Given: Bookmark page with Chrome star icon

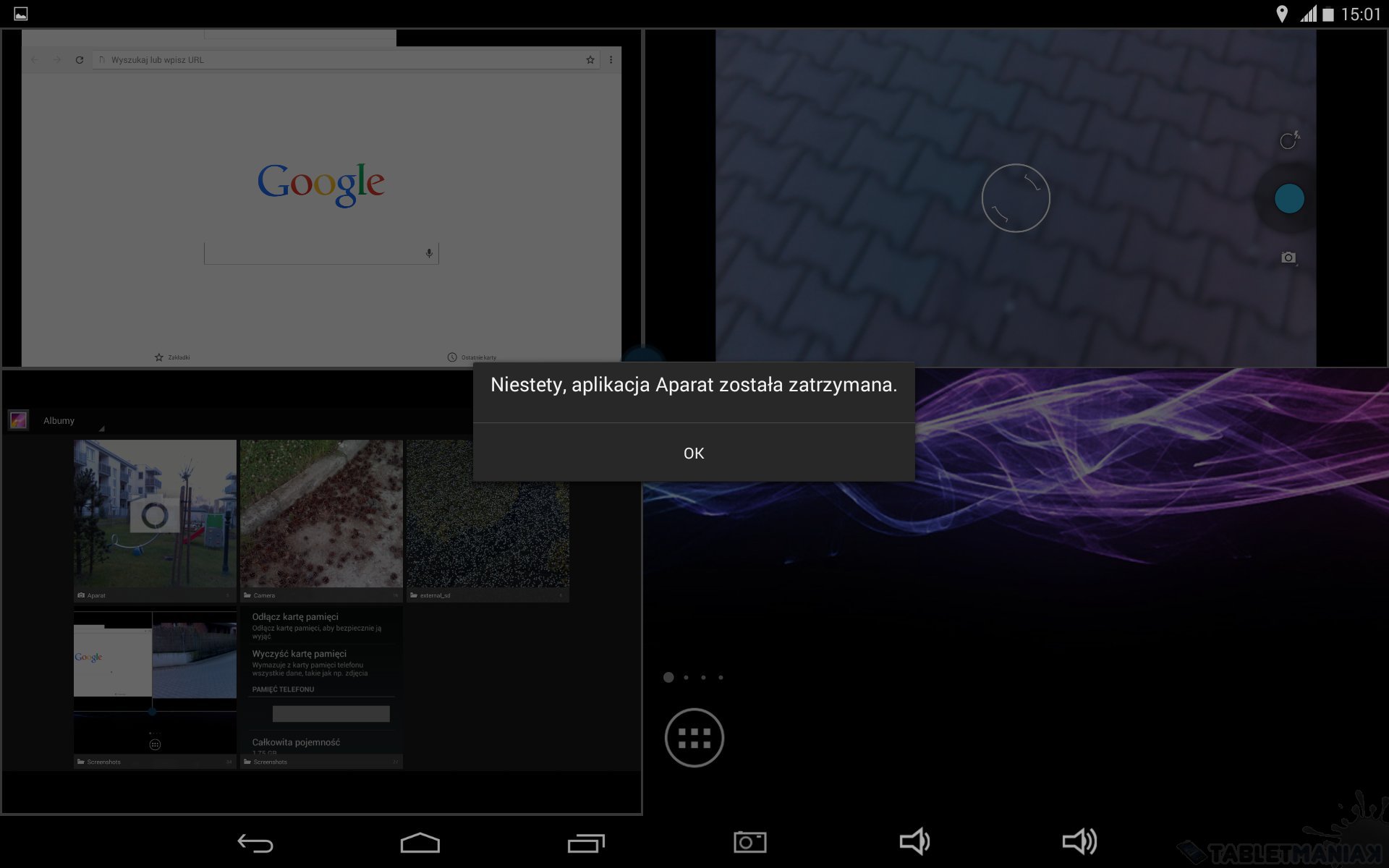Looking at the screenshot, I should coord(590,60).
